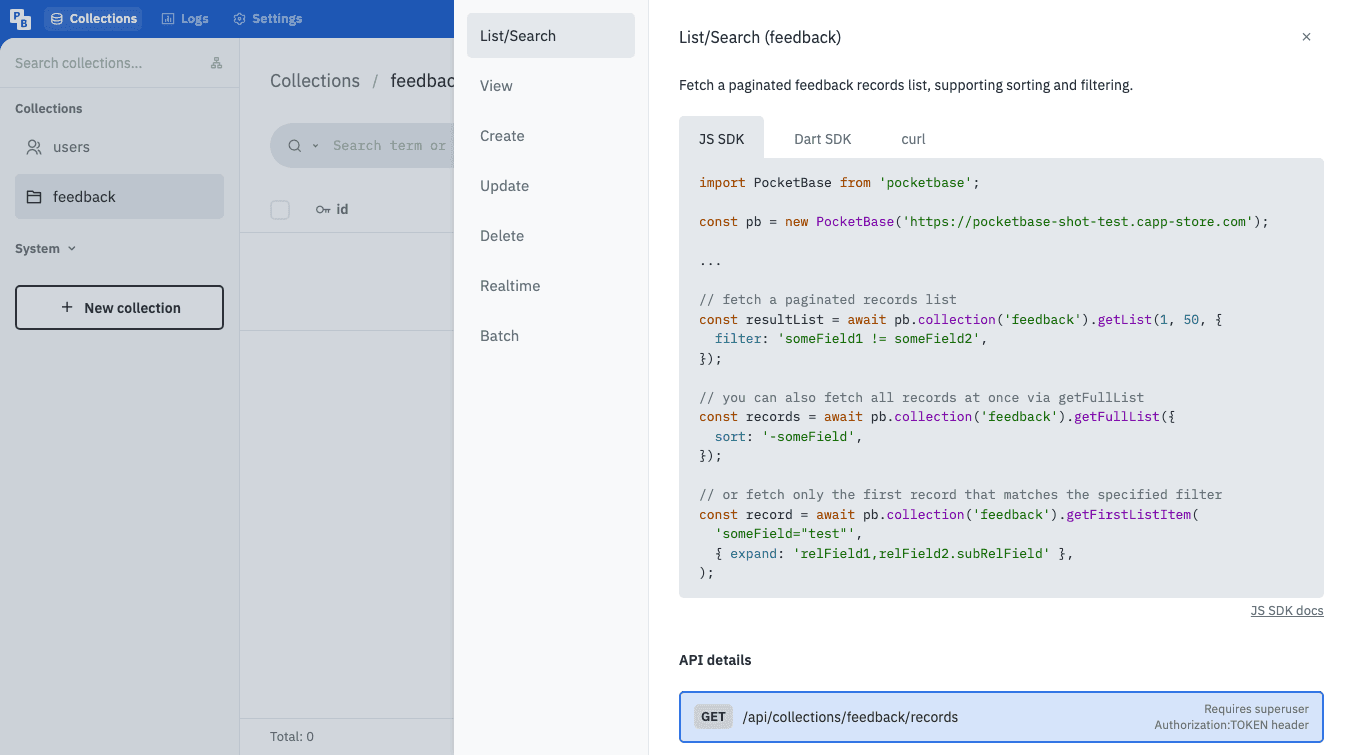Click the Collections breadcrumb link
This screenshot has width=1354, height=755.
point(315,81)
